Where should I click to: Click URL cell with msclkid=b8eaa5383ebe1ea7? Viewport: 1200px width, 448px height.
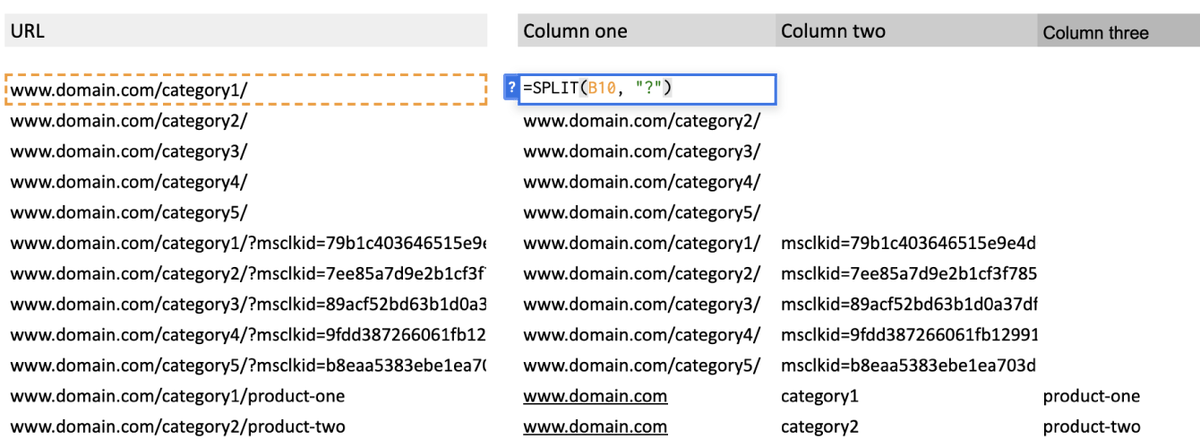click(x=248, y=365)
